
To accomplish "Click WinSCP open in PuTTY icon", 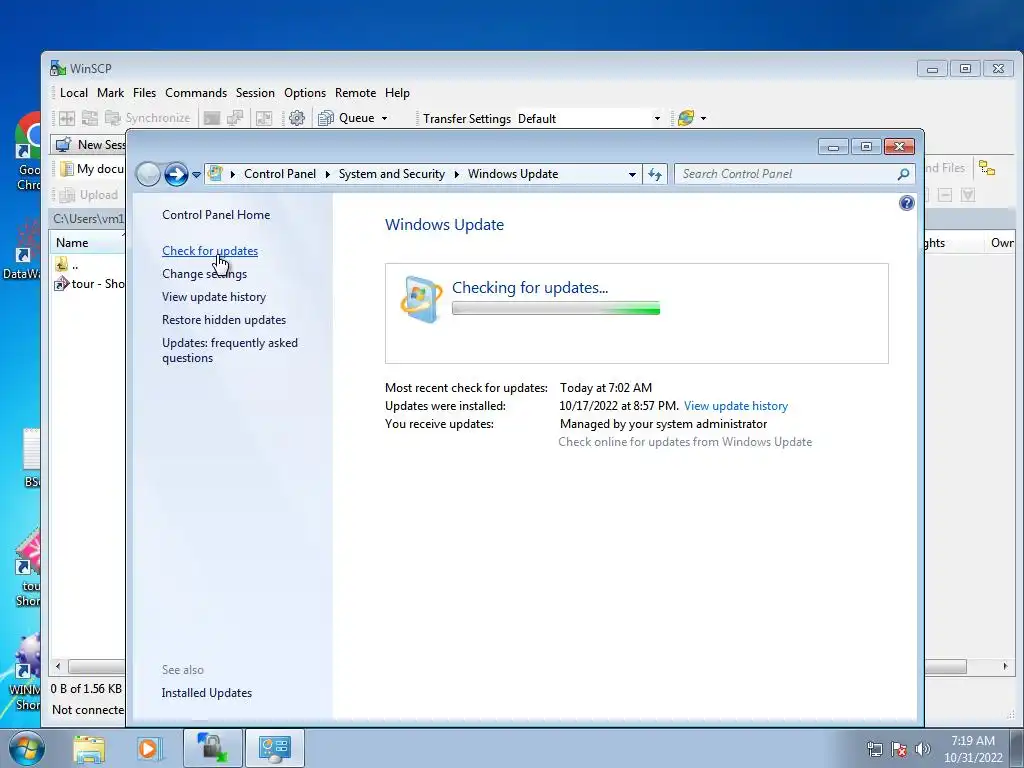I will pyautogui.click(x=234, y=118).
